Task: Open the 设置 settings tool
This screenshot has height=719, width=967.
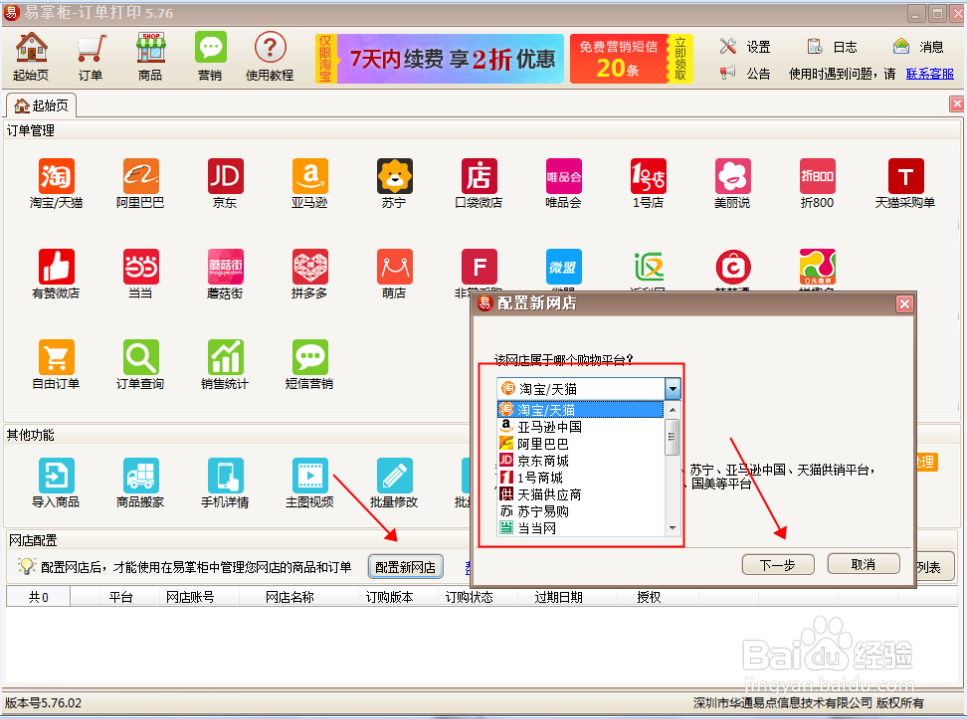Action: [745, 47]
